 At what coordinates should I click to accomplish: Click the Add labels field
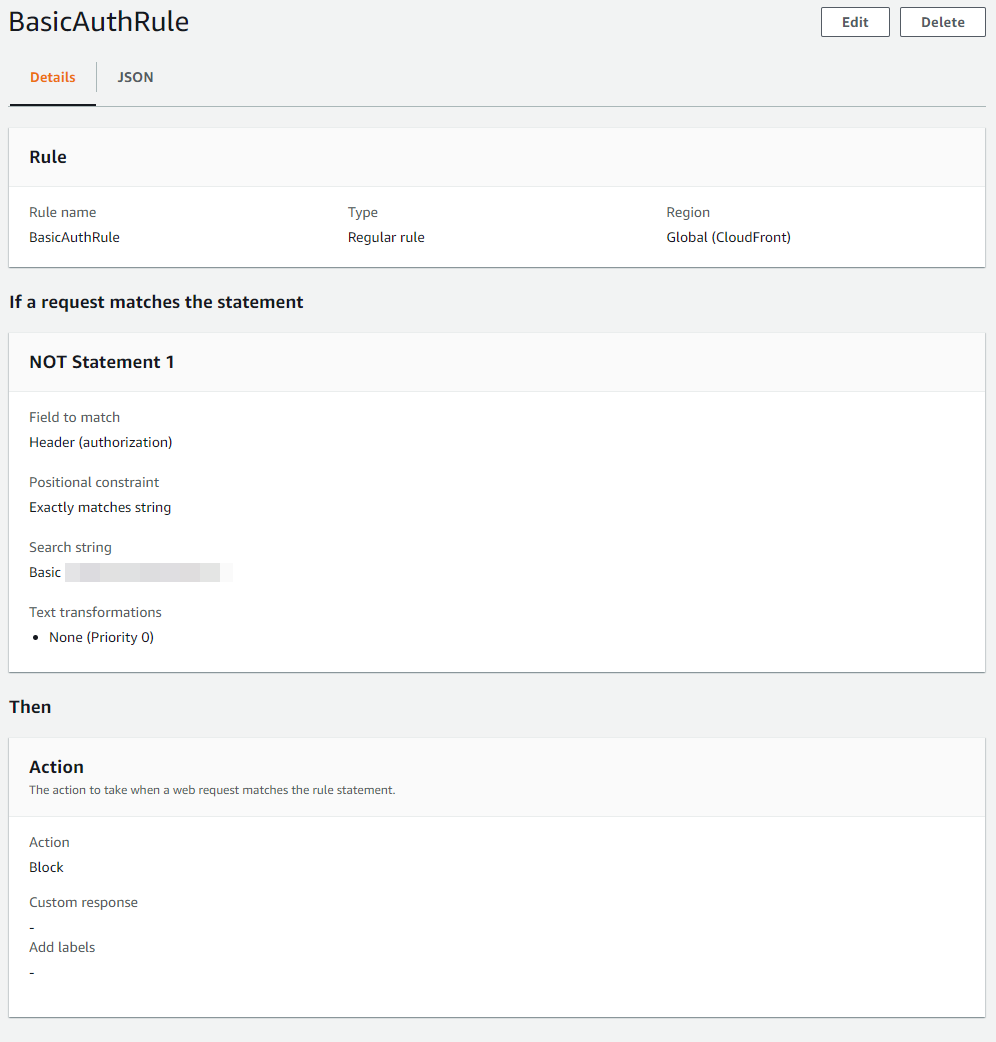click(x=62, y=947)
